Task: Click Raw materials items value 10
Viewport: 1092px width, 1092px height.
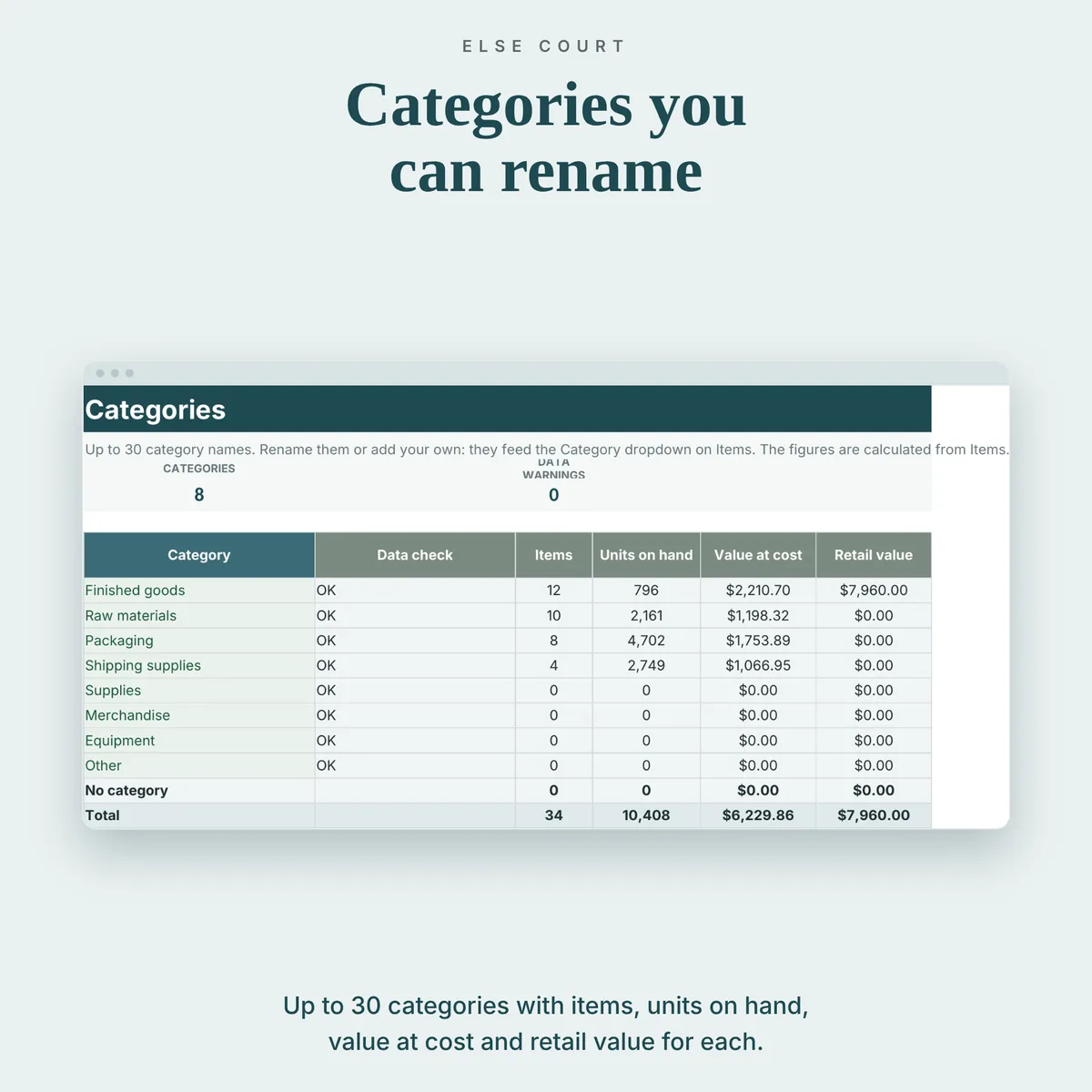Action: click(553, 616)
